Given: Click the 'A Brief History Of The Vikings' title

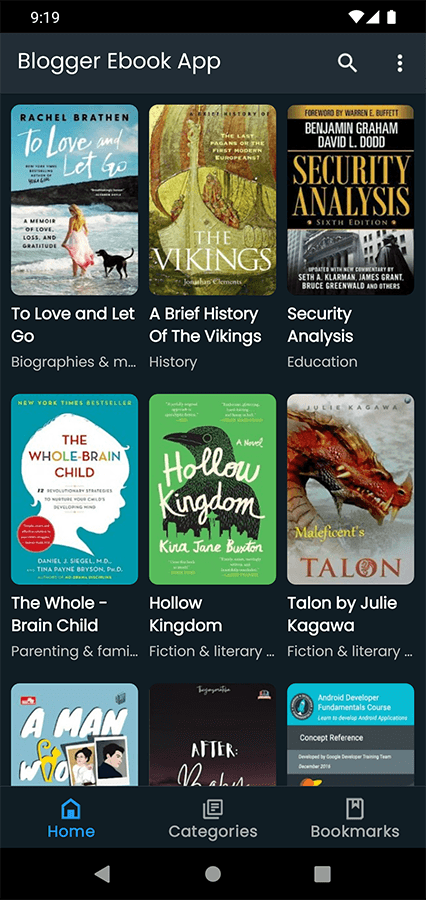Looking at the screenshot, I should (206, 325).
